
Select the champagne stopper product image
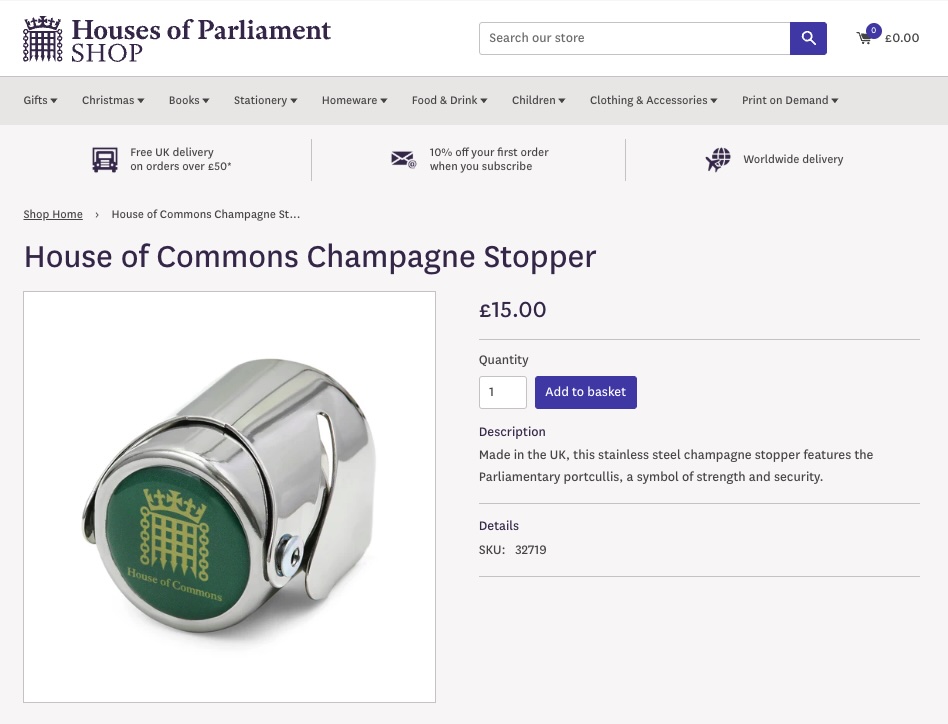(x=229, y=496)
